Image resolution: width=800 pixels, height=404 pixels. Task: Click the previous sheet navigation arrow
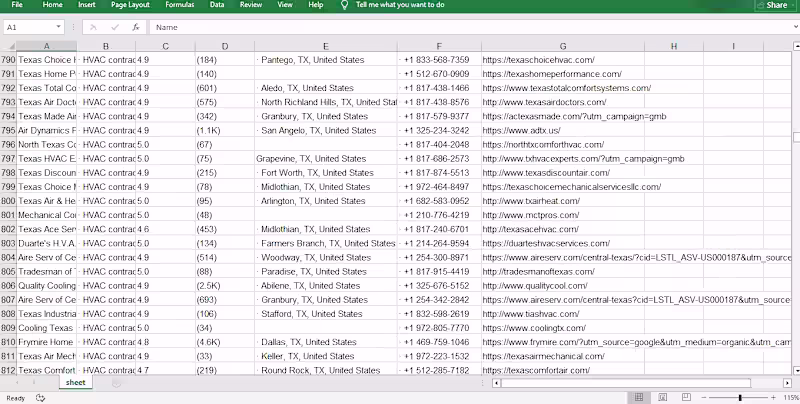[17, 383]
